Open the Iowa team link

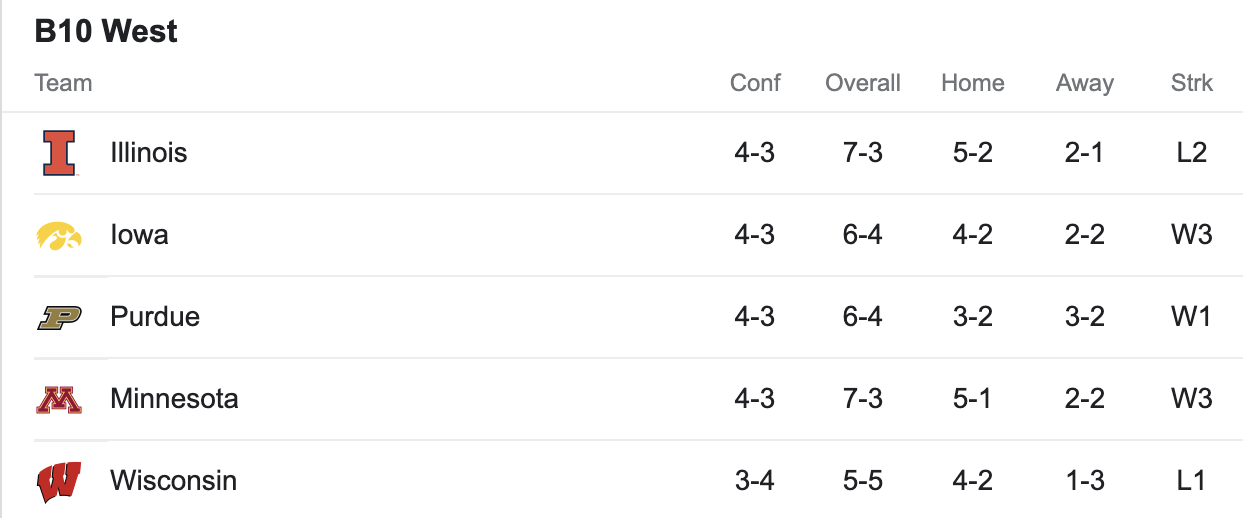pos(139,235)
